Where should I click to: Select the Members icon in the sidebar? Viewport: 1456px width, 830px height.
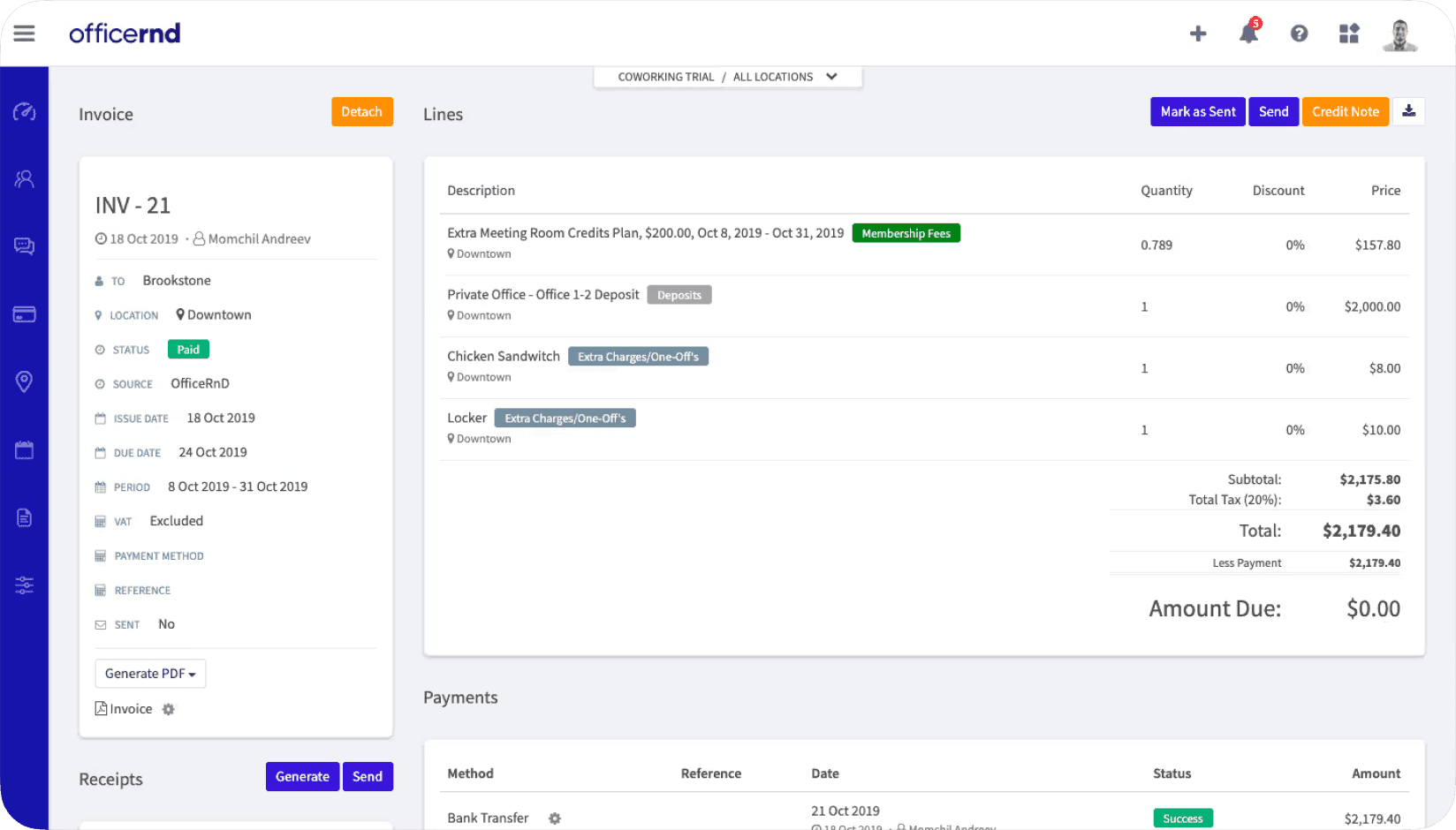click(x=24, y=178)
